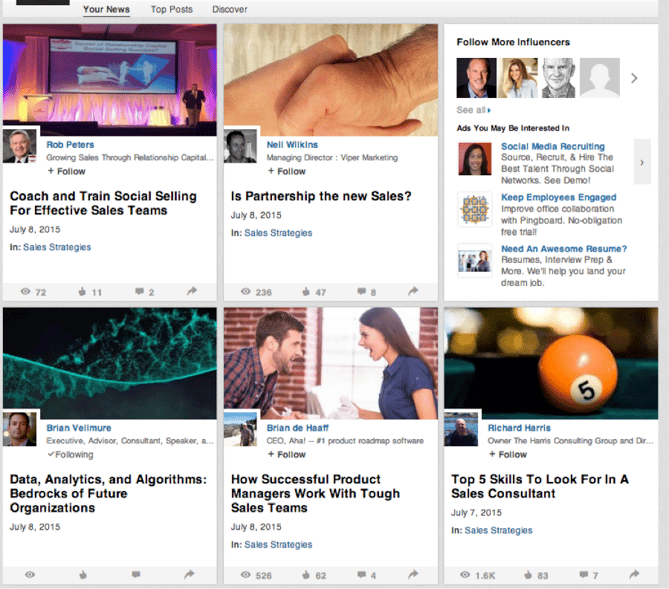
Task: Open the Discover tab
Action: click(x=230, y=9)
